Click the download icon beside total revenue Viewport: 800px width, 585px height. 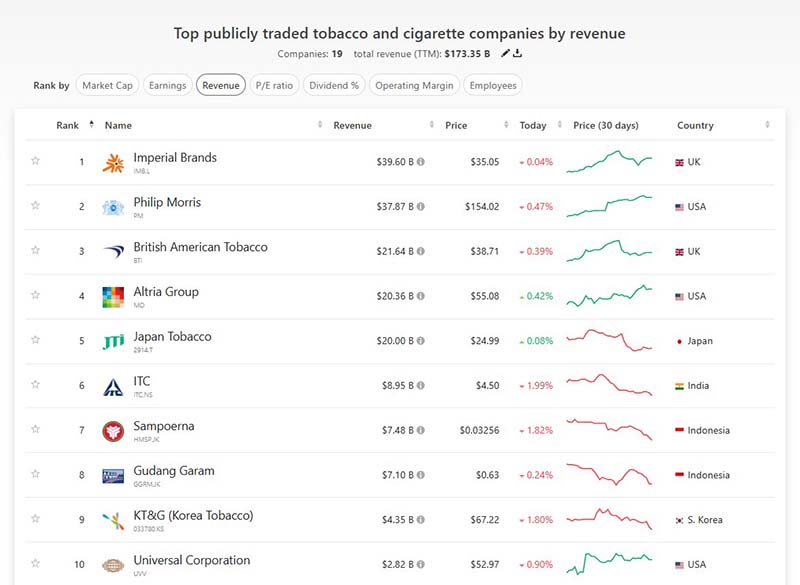pos(518,53)
